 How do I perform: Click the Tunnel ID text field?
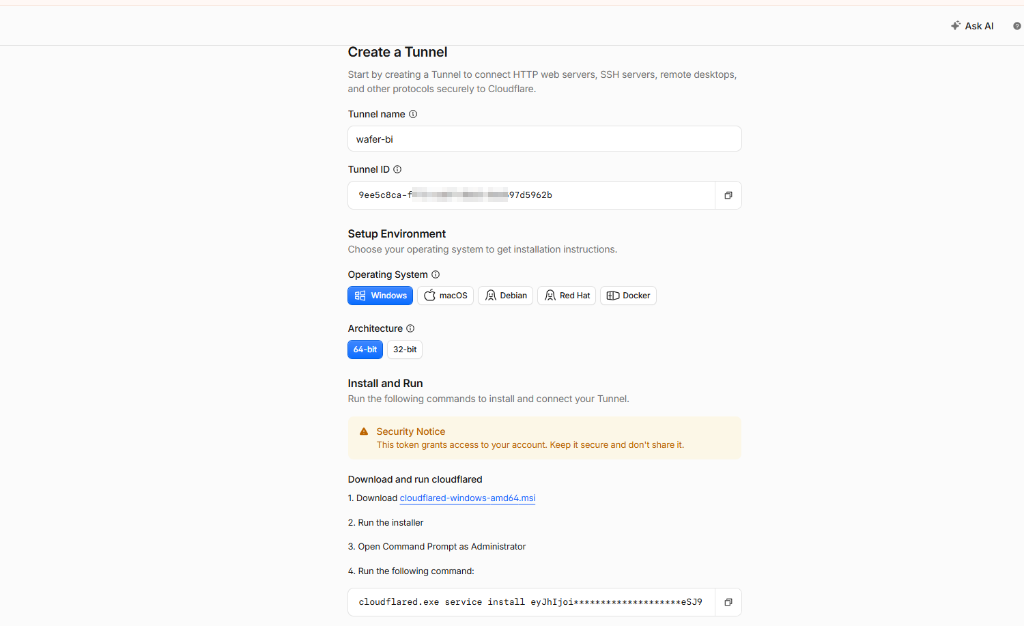click(x=532, y=195)
